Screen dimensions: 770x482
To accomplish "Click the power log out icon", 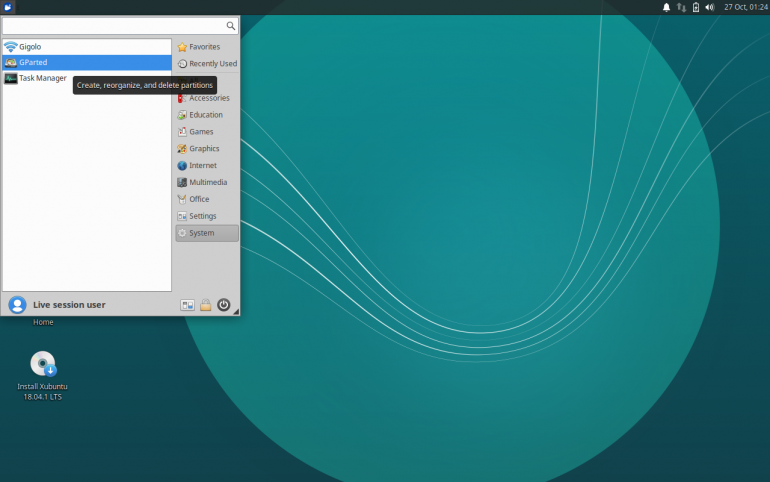I will point(224,305).
